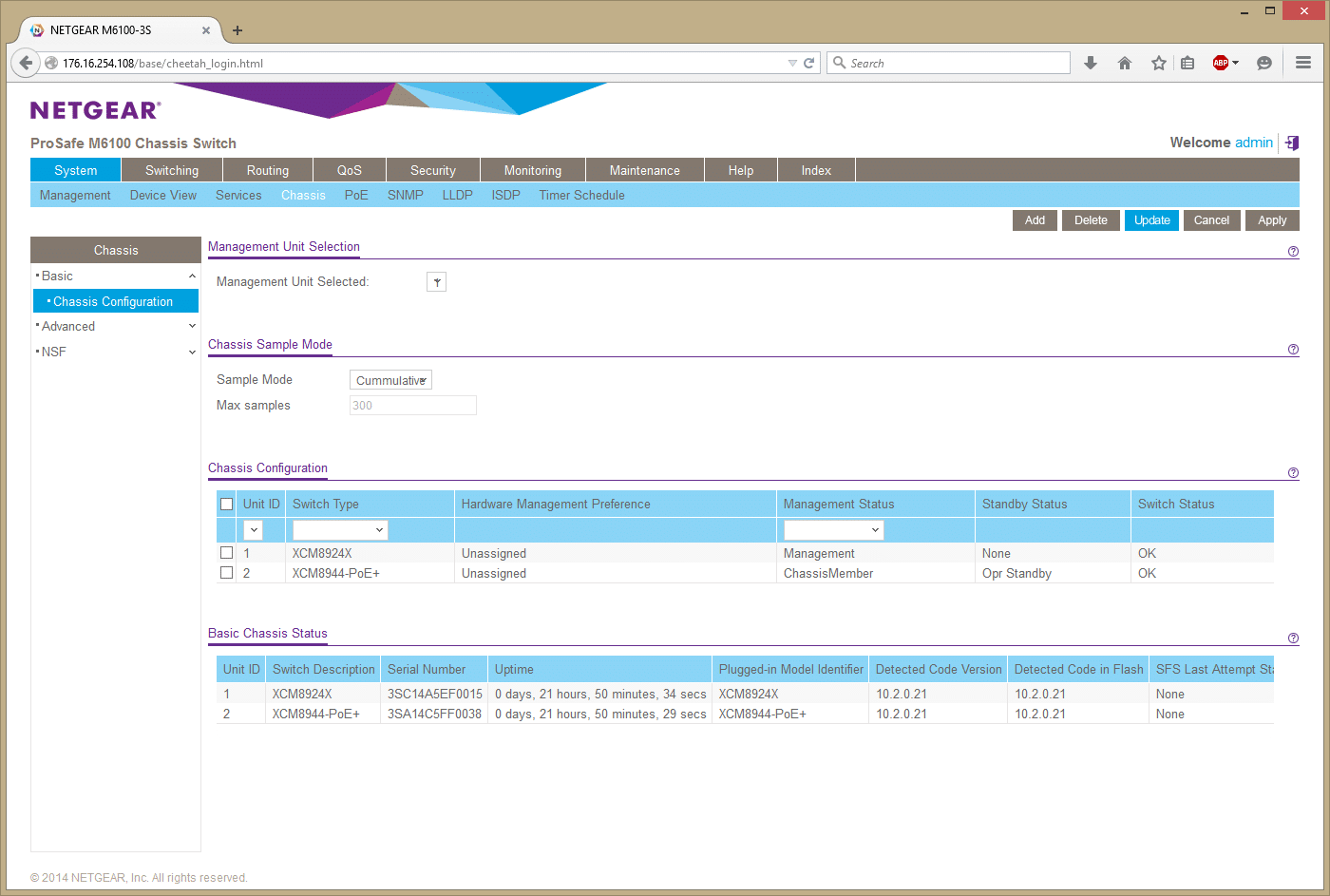Open help for Chassis Configuration section
This screenshot has width=1330, height=896.
pyautogui.click(x=1293, y=473)
